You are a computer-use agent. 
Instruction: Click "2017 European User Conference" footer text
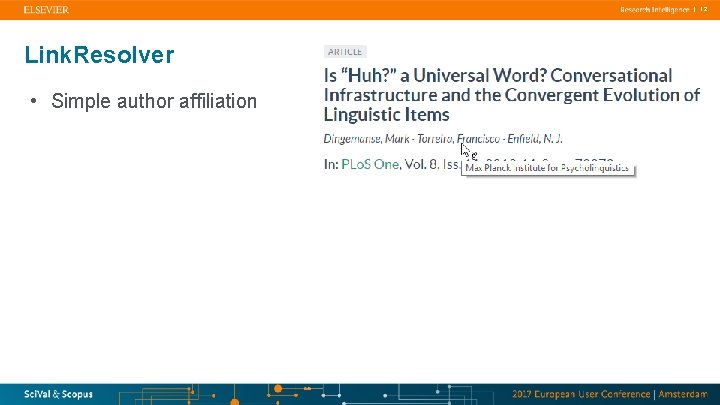coord(581,394)
